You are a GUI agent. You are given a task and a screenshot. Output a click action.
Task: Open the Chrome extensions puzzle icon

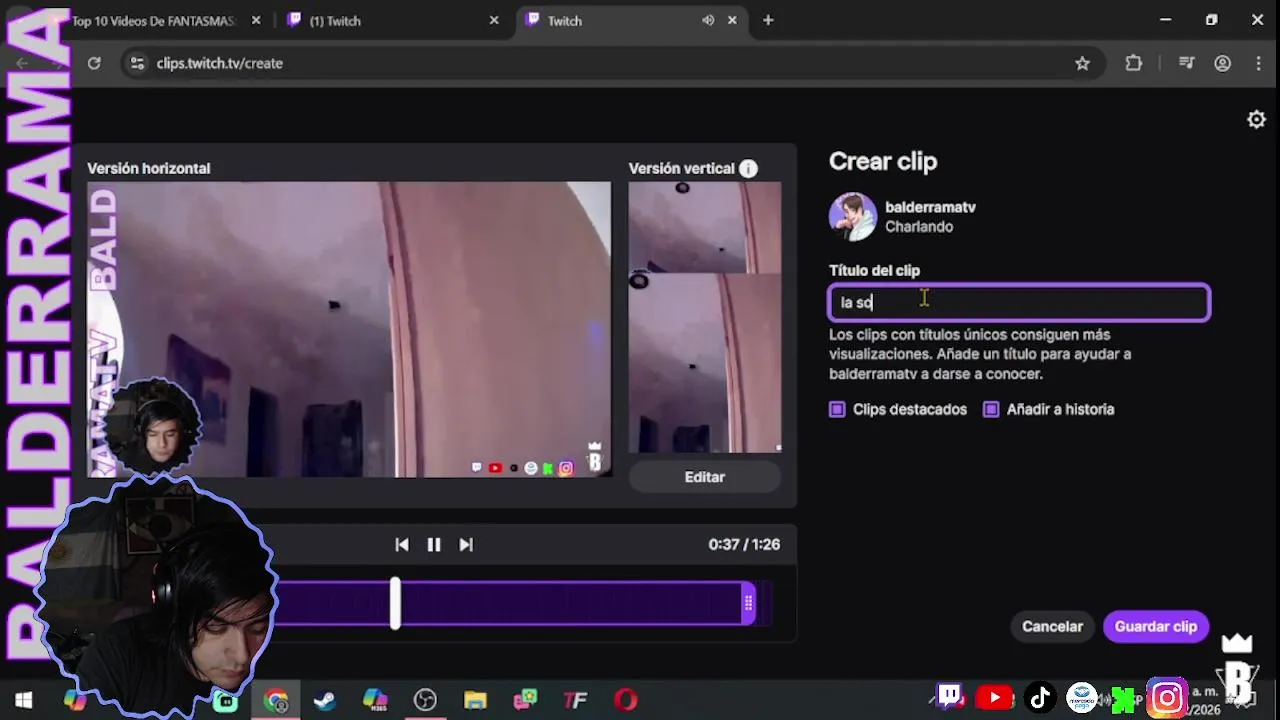click(1133, 63)
